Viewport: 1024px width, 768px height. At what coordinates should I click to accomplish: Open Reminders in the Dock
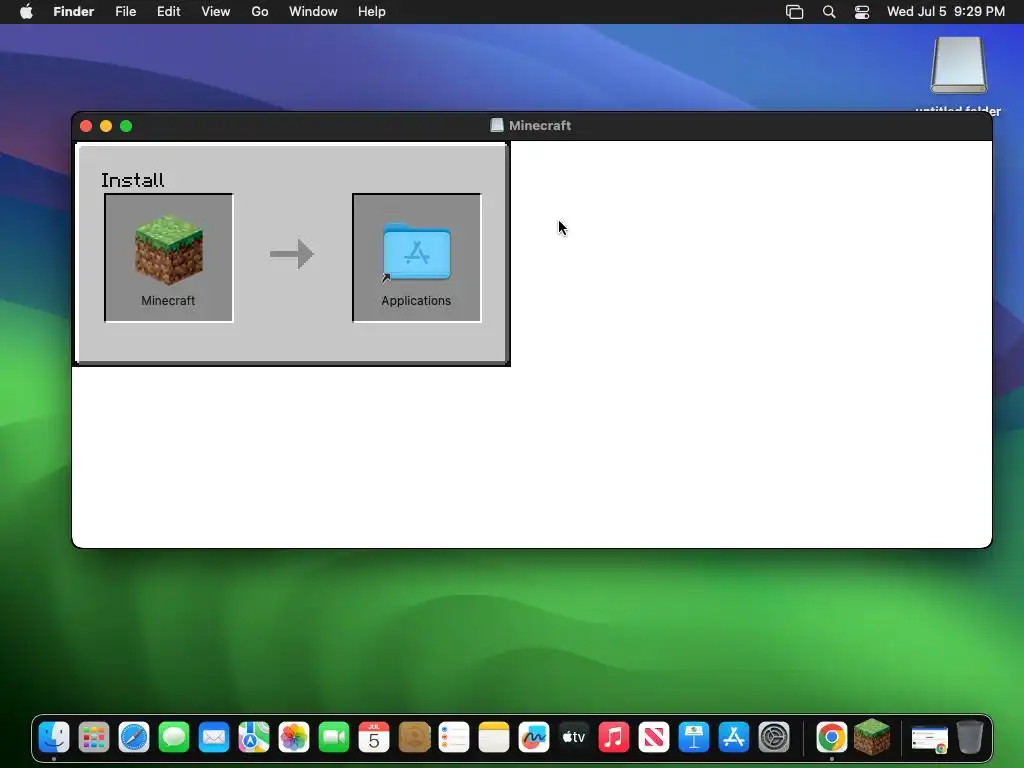454,737
